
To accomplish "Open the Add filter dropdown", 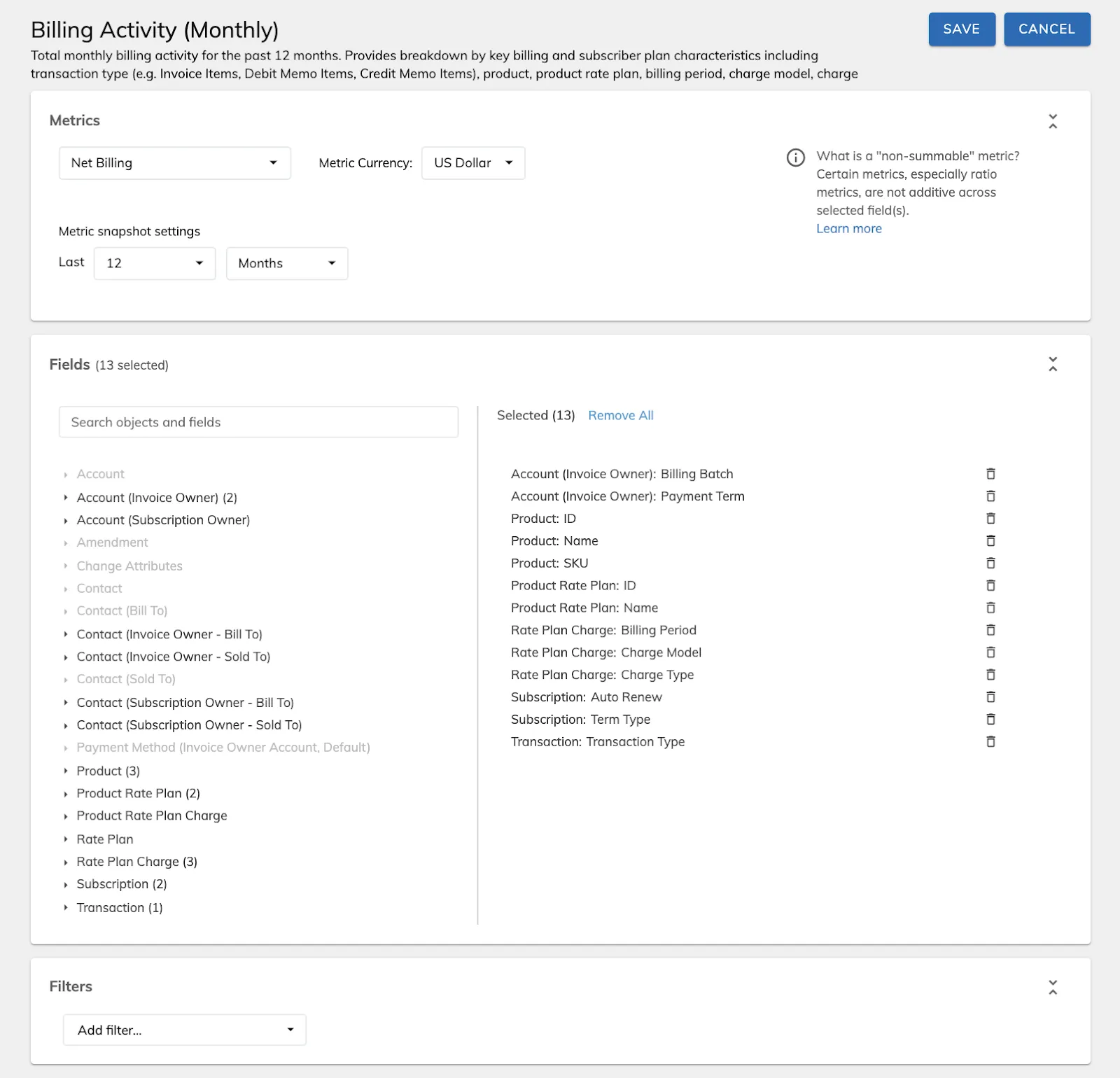I will pos(185,1030).
